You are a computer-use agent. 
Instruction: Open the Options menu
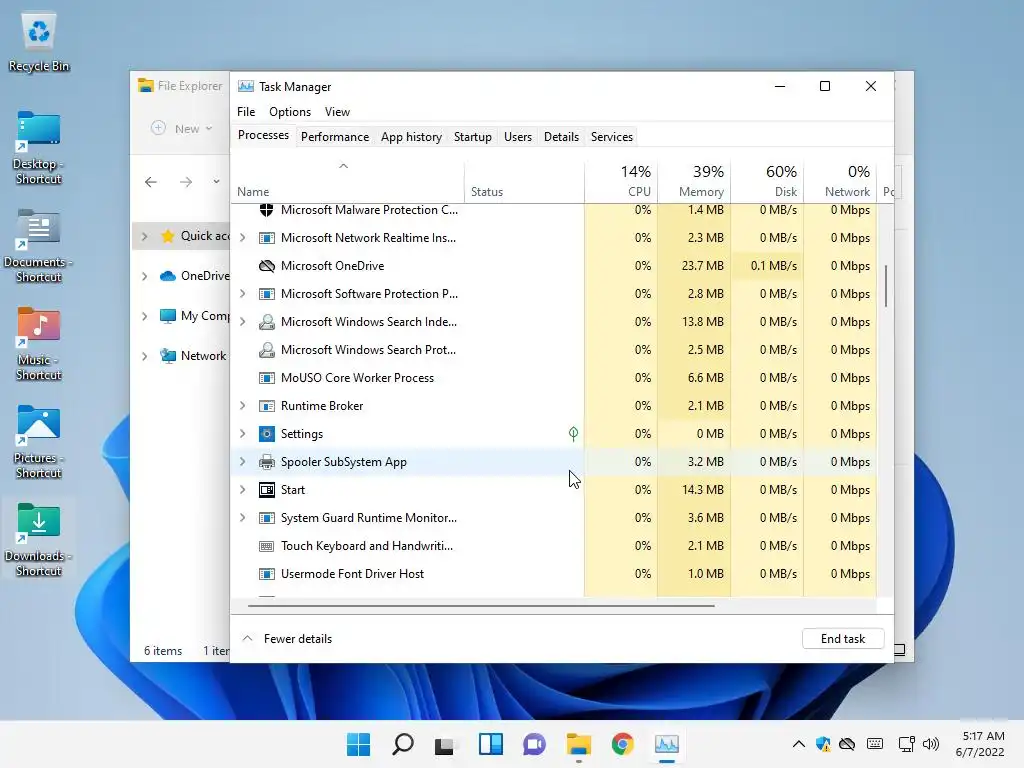click(x=290, y=112)
